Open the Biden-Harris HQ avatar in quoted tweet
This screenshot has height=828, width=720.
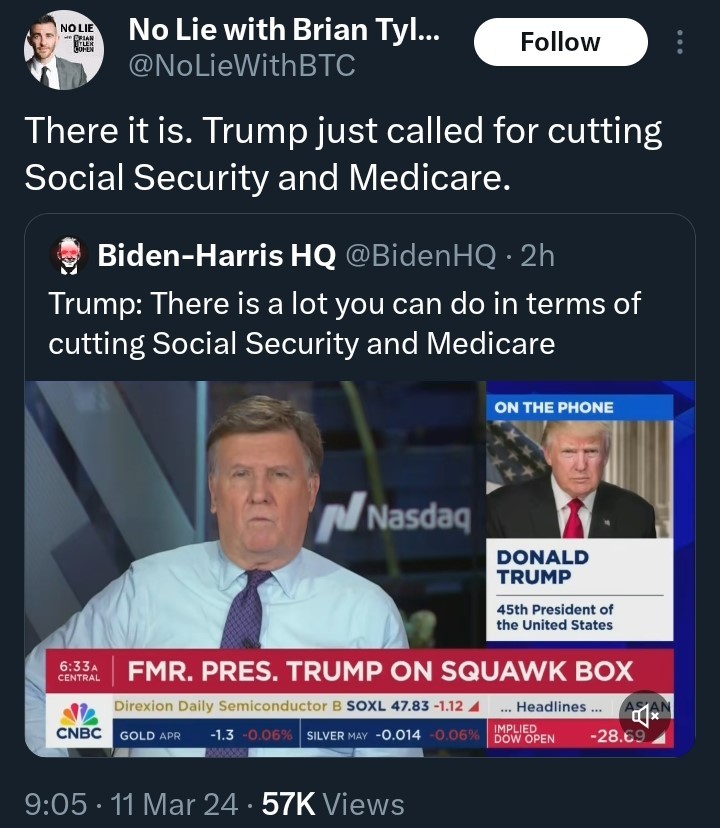pos(69,256)
